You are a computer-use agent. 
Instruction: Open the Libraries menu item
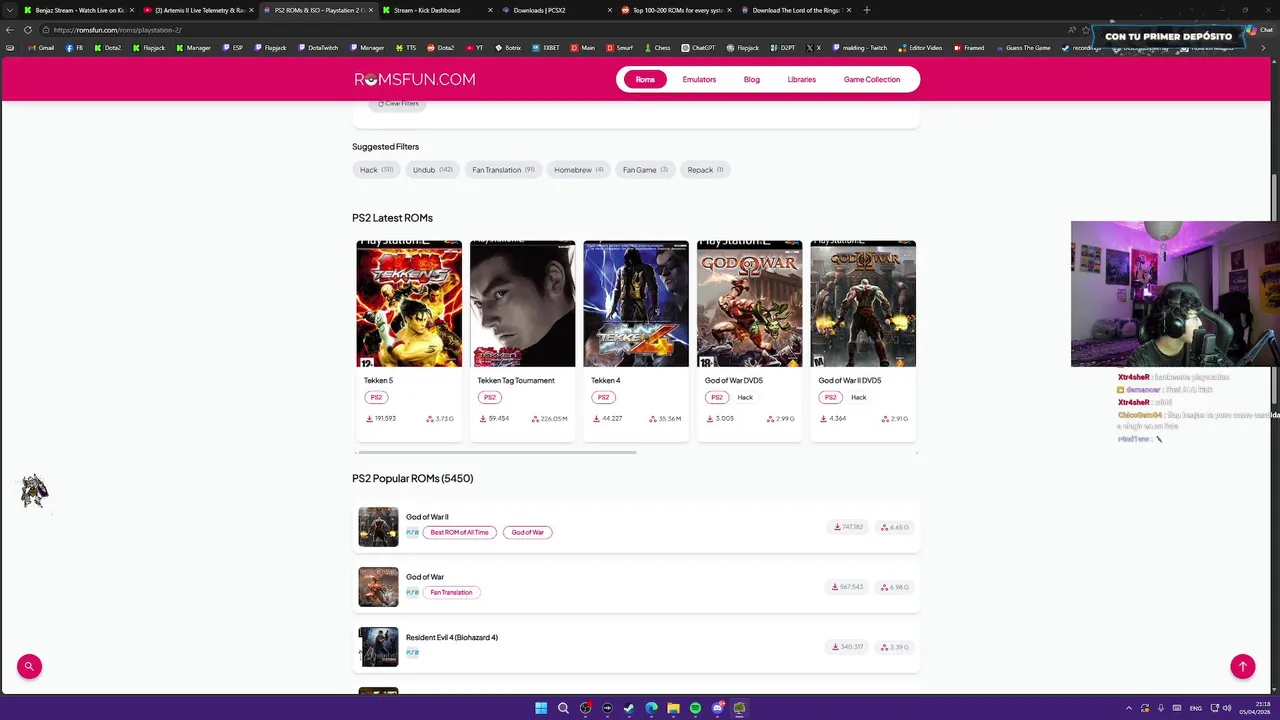pyautogui.click(x=801, y=80)
